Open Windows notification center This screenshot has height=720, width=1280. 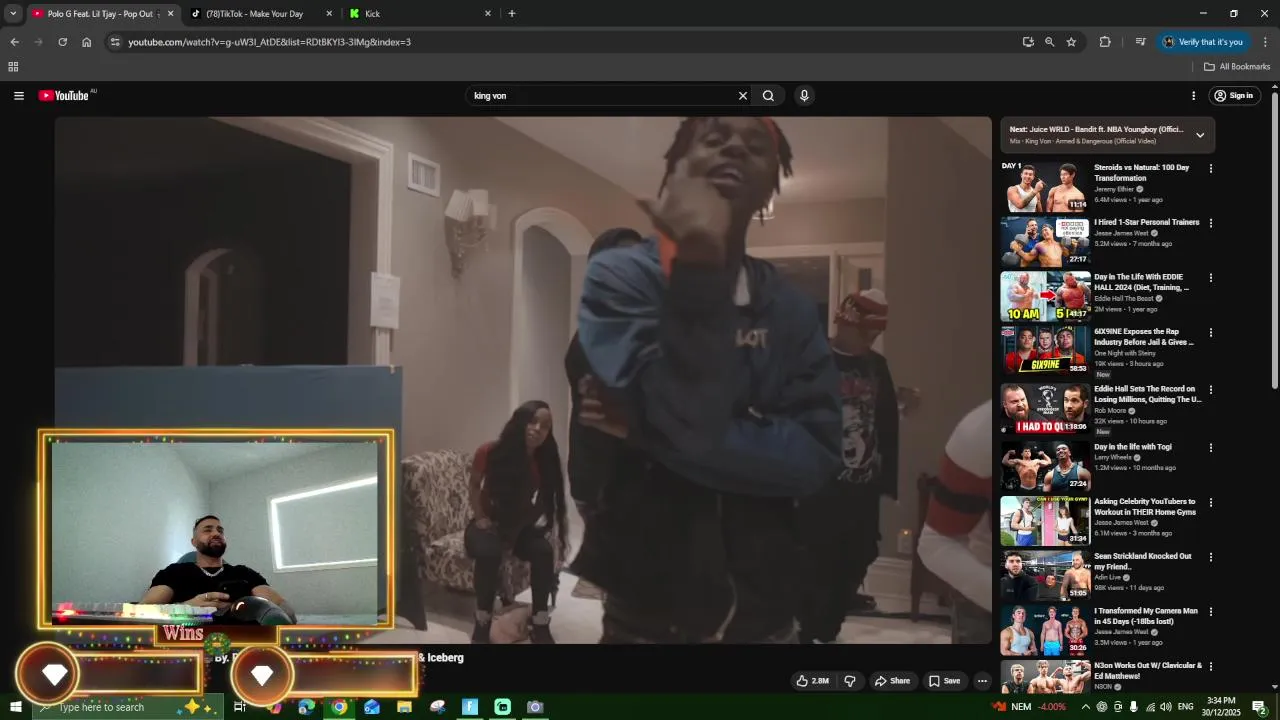point(1260,707)
